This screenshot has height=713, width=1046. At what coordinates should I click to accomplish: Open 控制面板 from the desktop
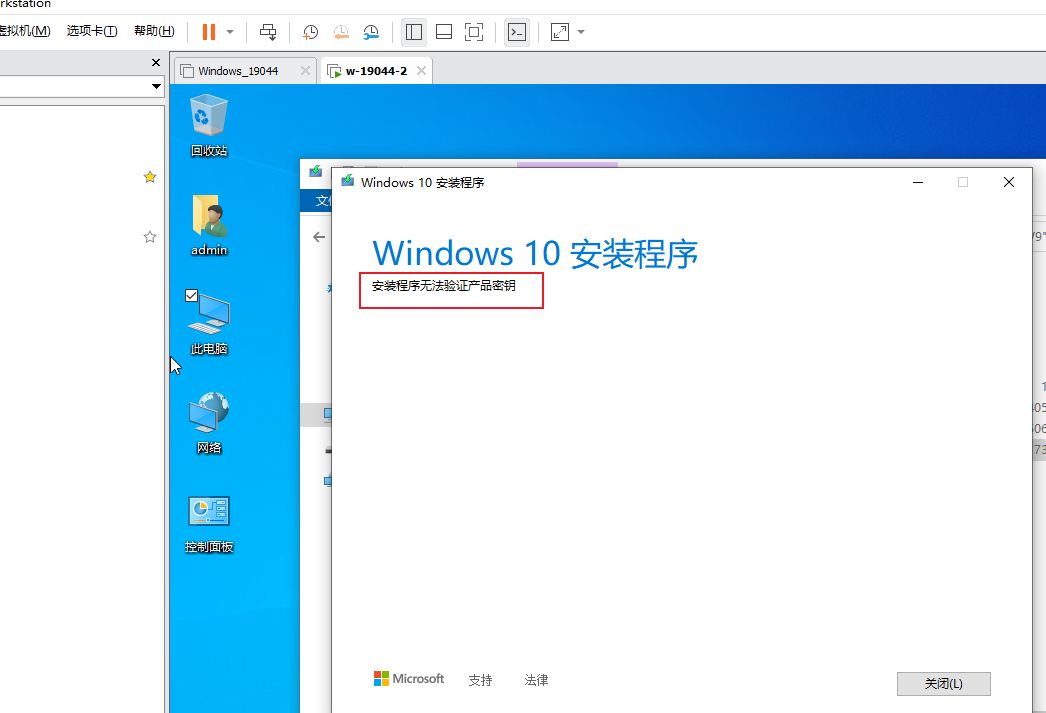coord(208,520)
